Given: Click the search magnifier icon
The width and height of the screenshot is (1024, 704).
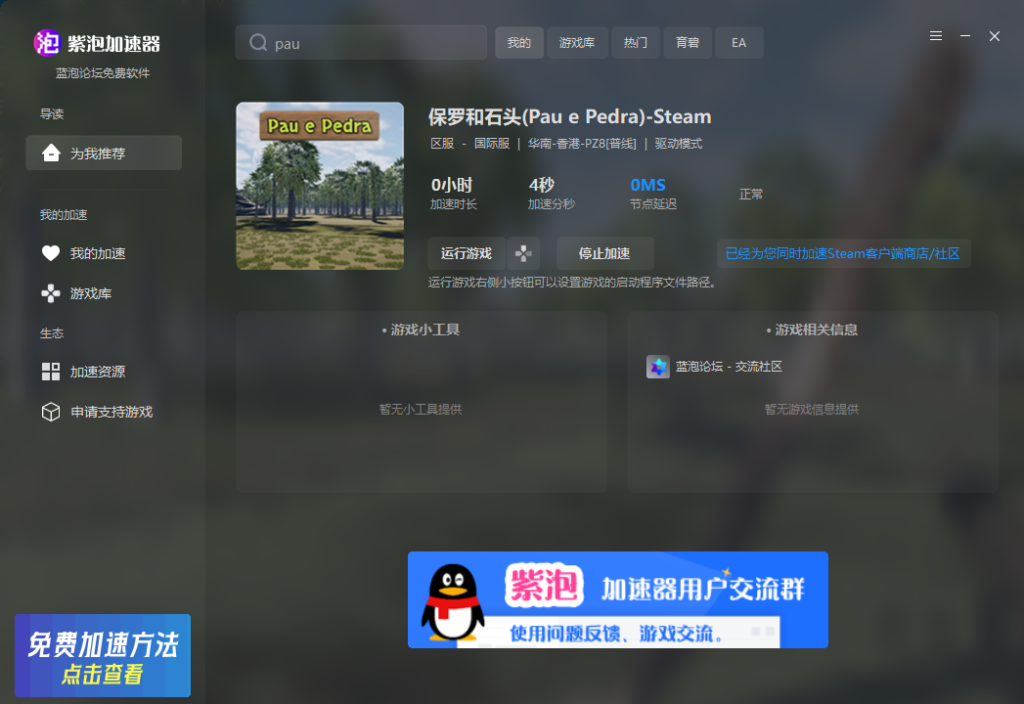Looking at the screenshot, I should point(258,42).
